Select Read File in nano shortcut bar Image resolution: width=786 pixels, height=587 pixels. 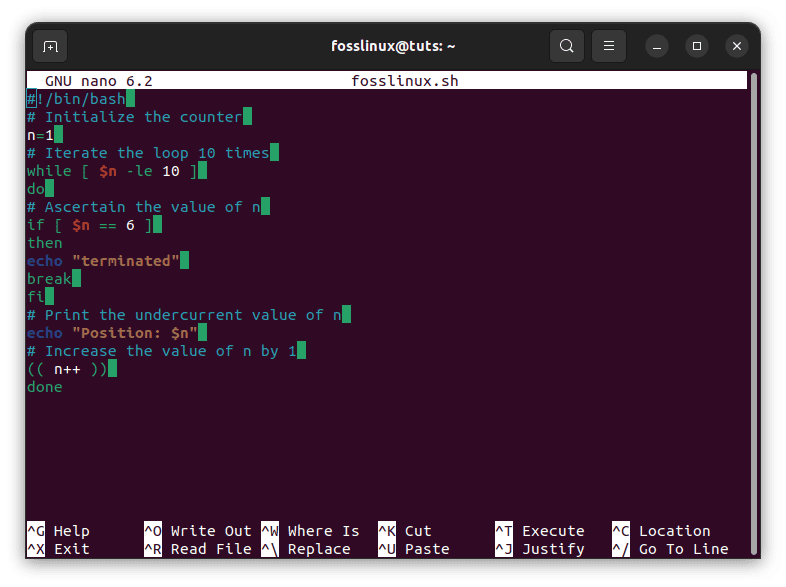[210, 549]
